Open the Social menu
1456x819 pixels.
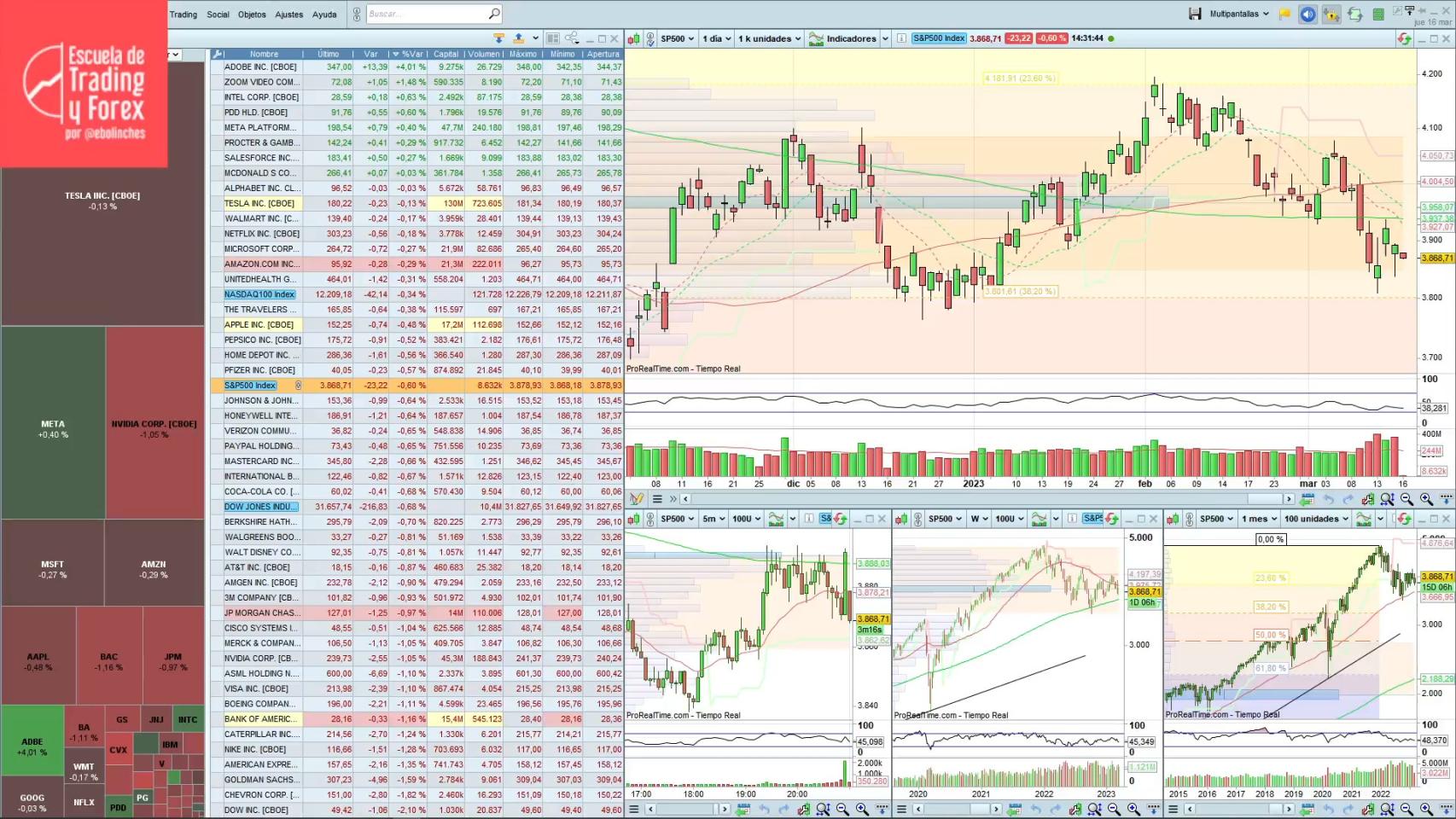pyautogui.click(x=218, y=15)
